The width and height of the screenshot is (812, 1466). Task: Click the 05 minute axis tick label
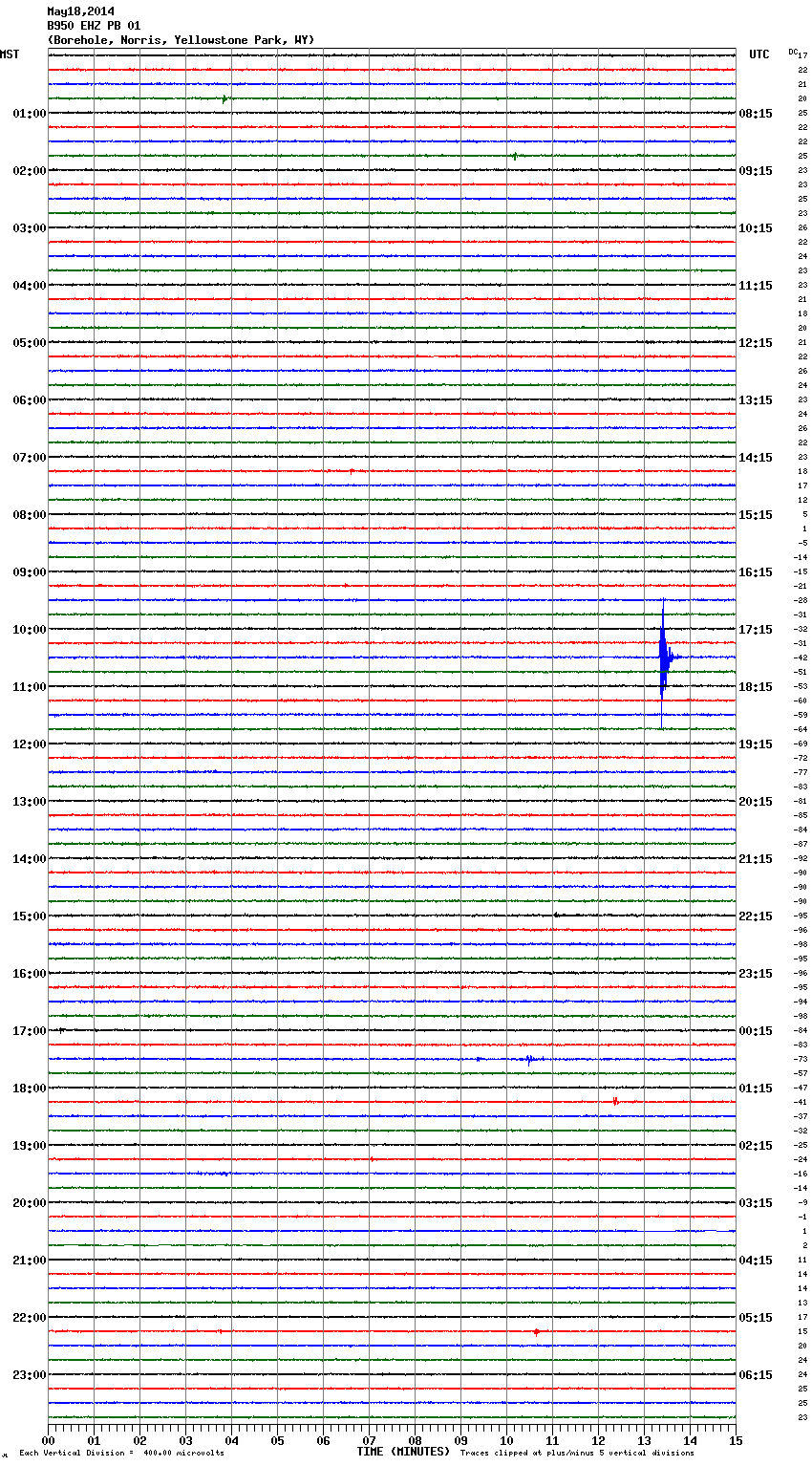pos(277,1440)
